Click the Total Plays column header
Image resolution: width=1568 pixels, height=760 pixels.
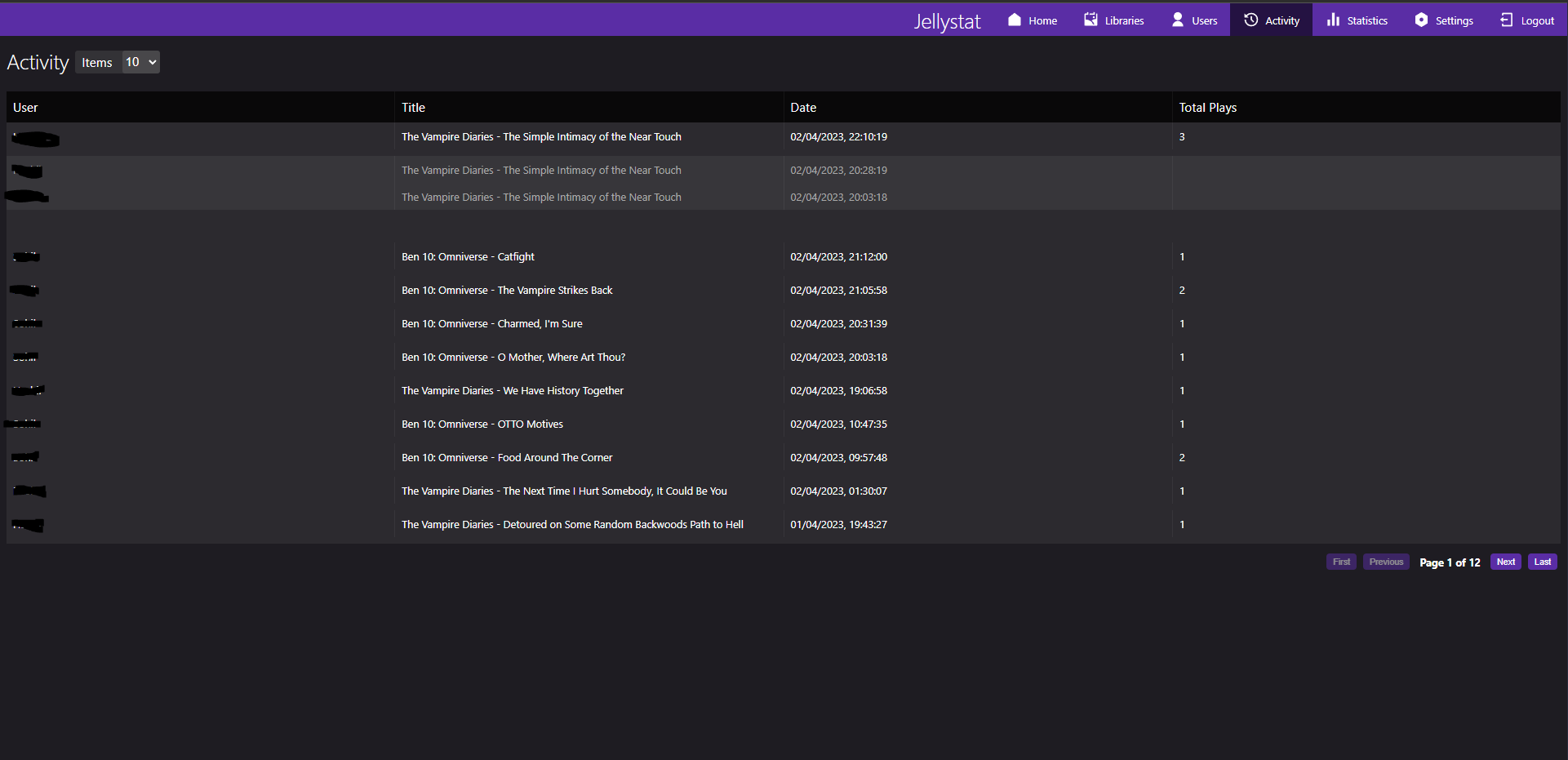click(1207, 108)
